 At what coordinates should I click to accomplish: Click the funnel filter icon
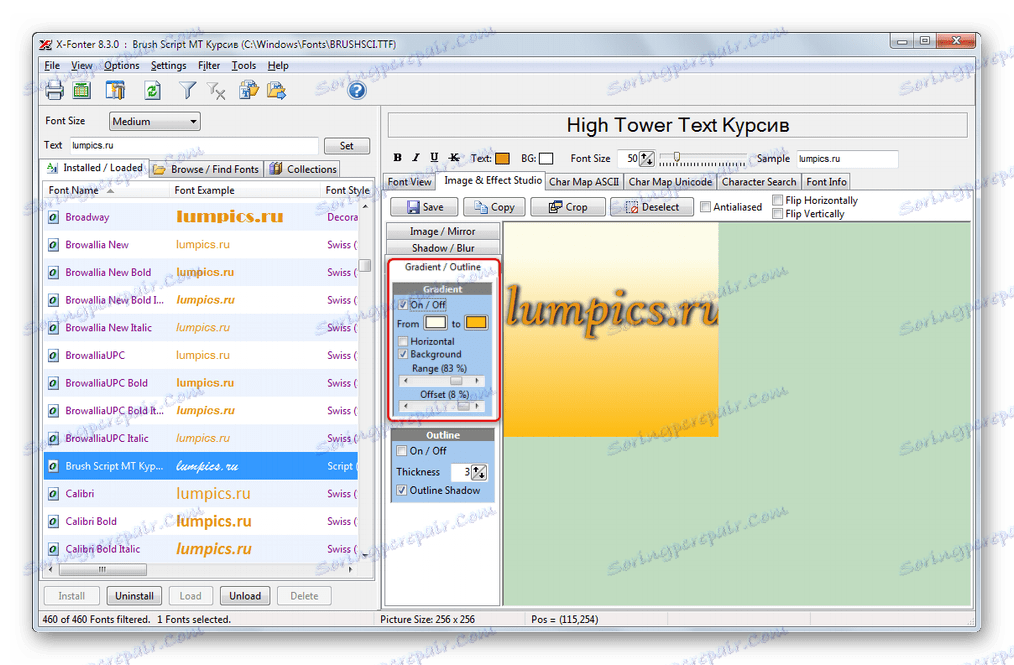188,91
